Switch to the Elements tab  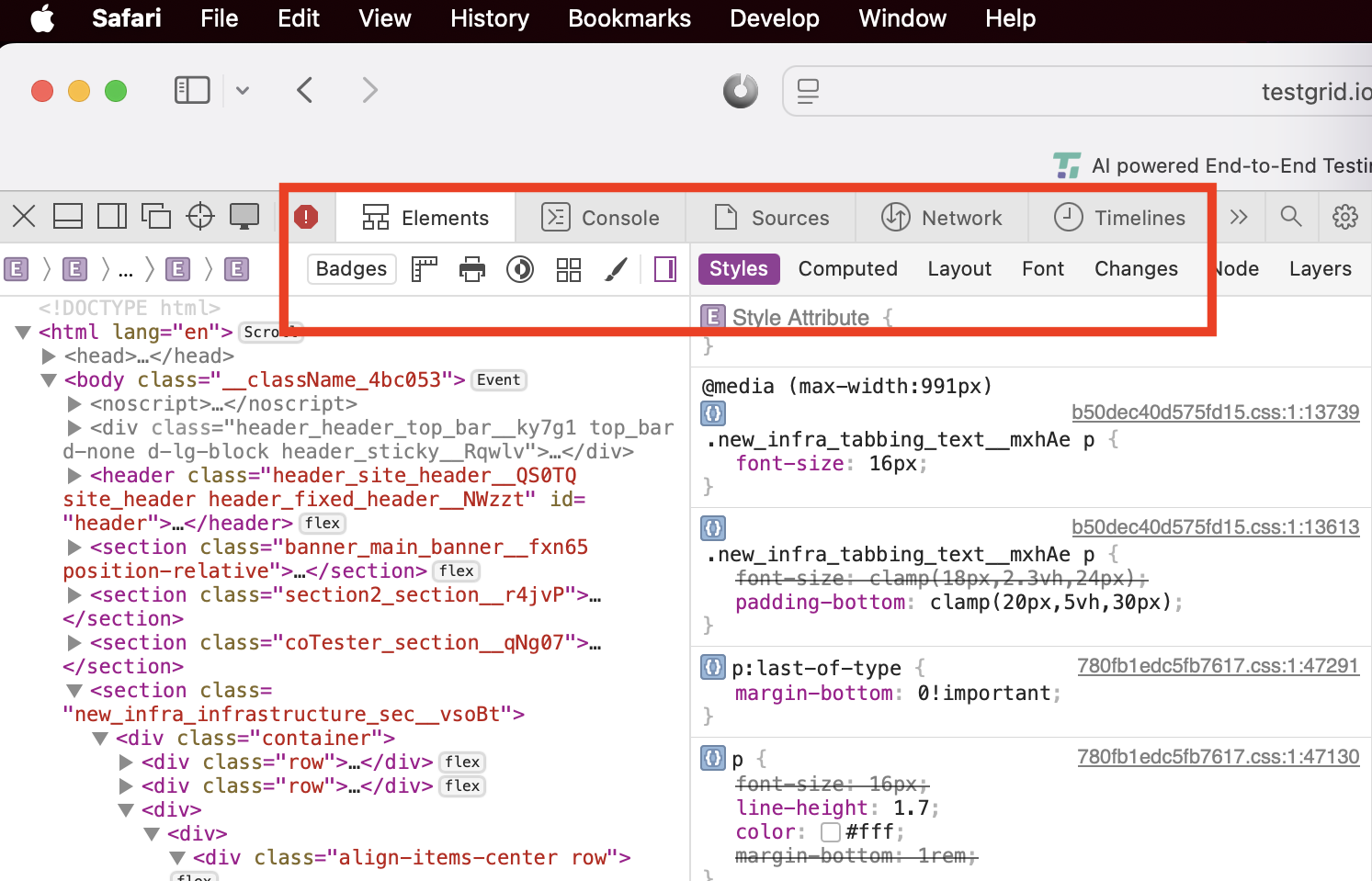click(425, 218)
